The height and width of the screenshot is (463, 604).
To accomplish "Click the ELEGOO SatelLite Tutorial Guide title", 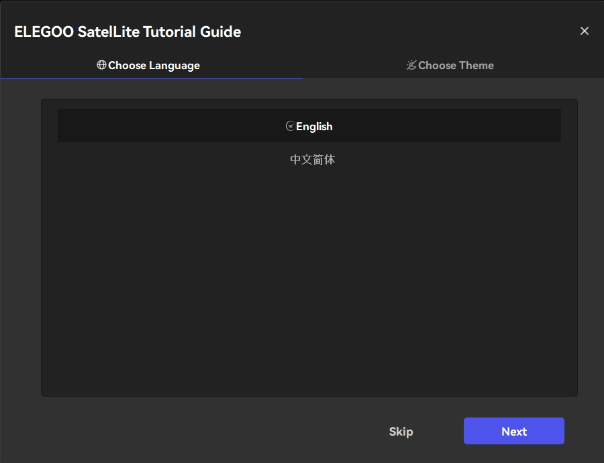I will [x=127, y=31].
